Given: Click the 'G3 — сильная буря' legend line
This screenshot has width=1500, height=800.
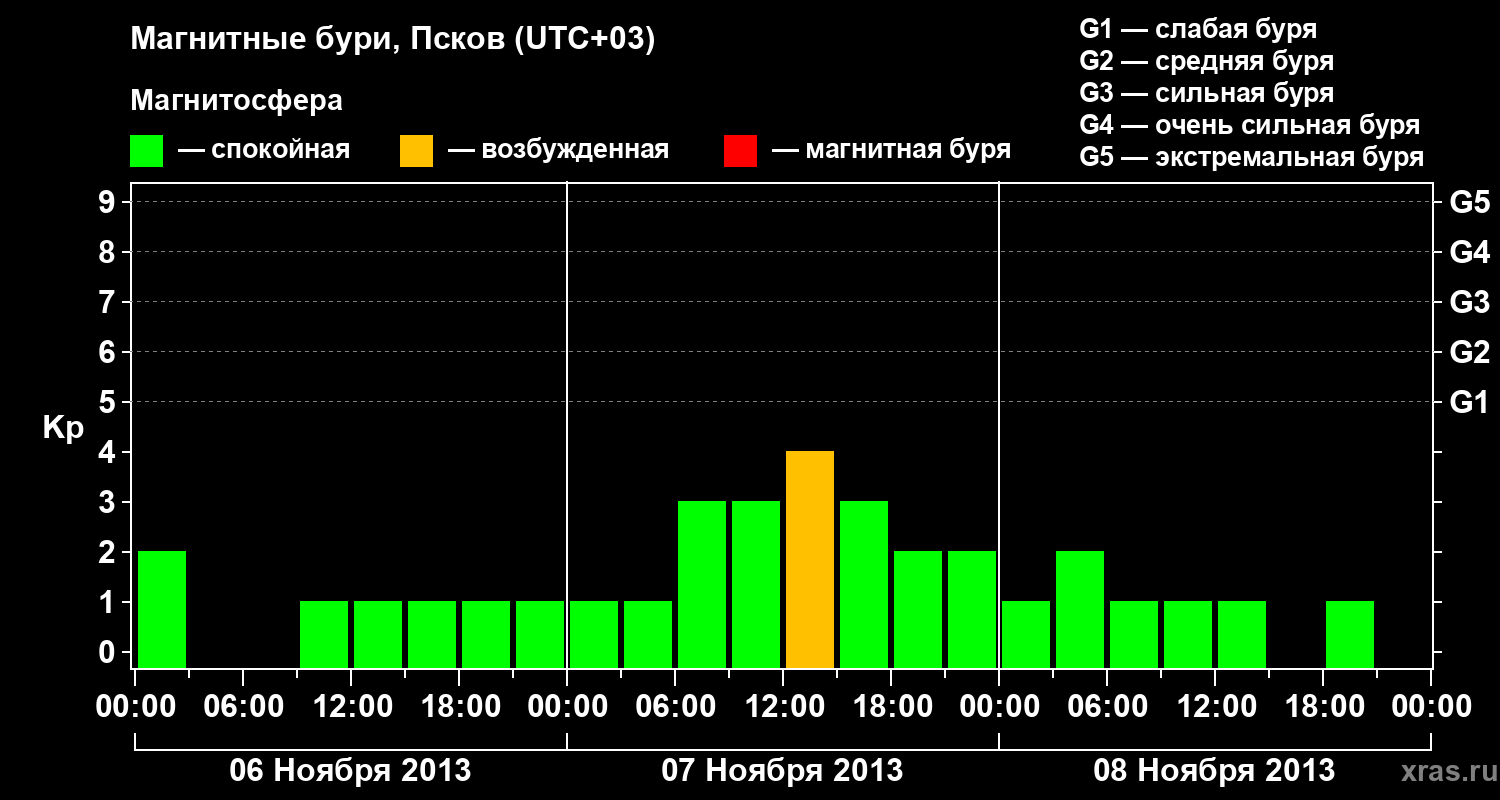Looking at the screenshot, I should (x=1207, y=93).
